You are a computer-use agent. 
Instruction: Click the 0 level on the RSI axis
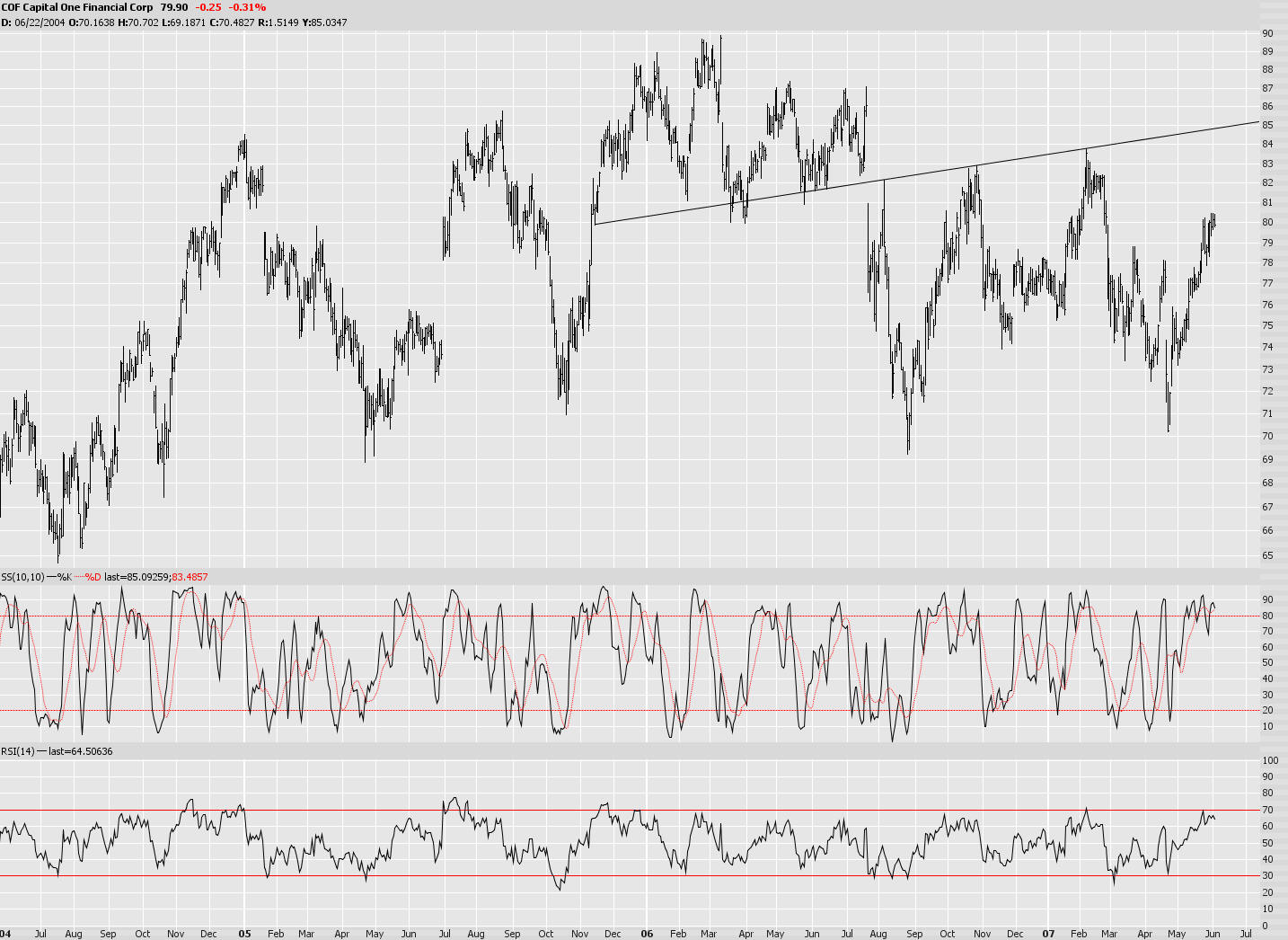pyautogui.click(x=1265, y=926)
